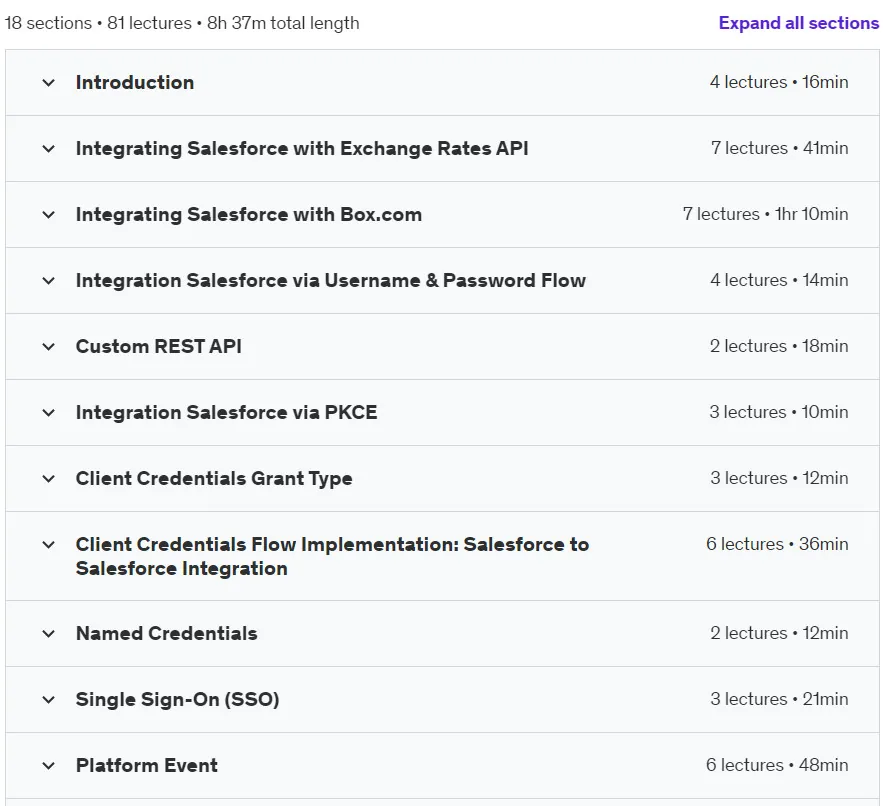This screenshot has height=806, width=883.
Task: Click '6 lectures • 36min' text
Action: 777,544
